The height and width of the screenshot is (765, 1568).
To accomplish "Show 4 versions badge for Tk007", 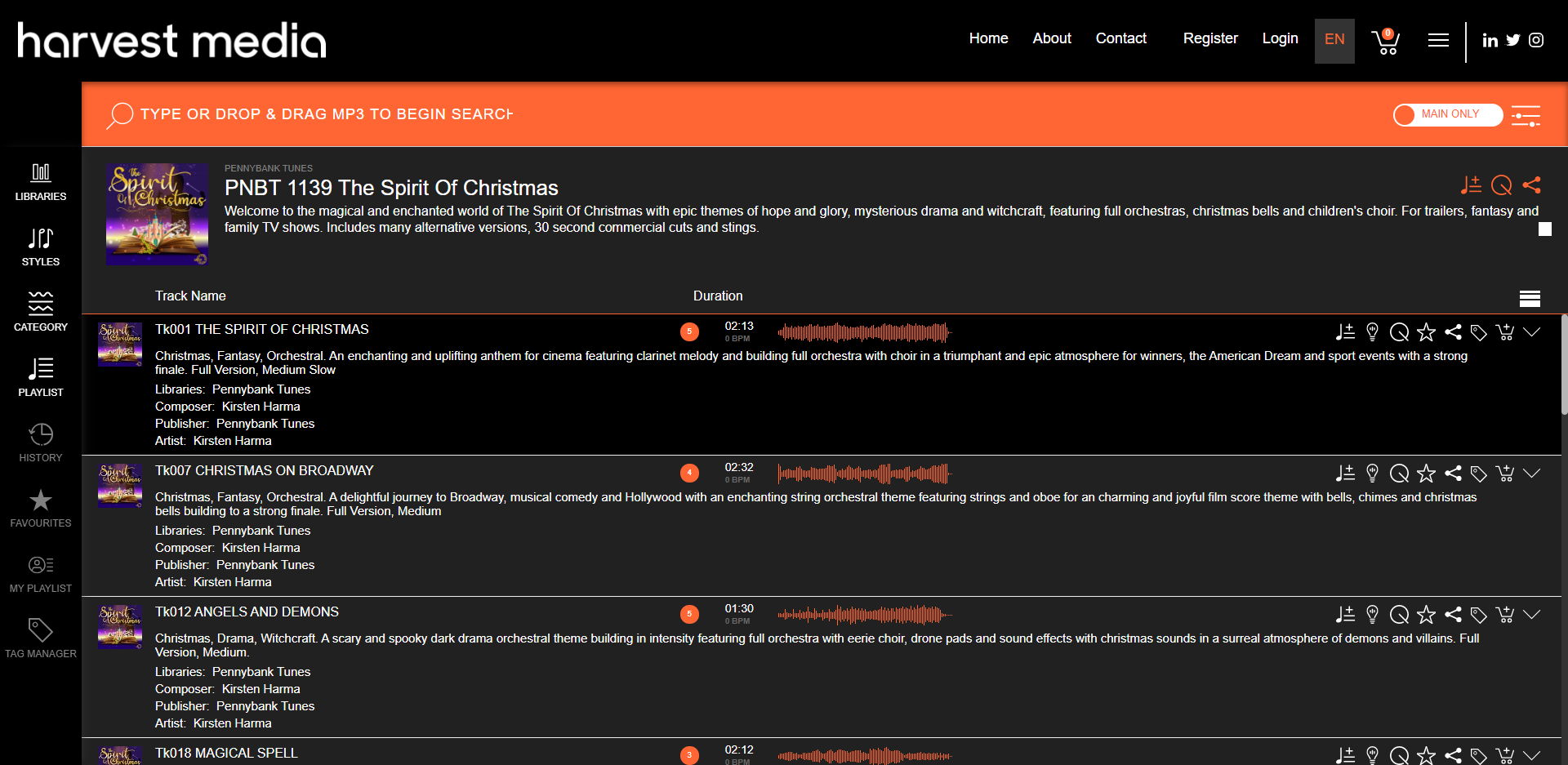I will click(689, 473).
